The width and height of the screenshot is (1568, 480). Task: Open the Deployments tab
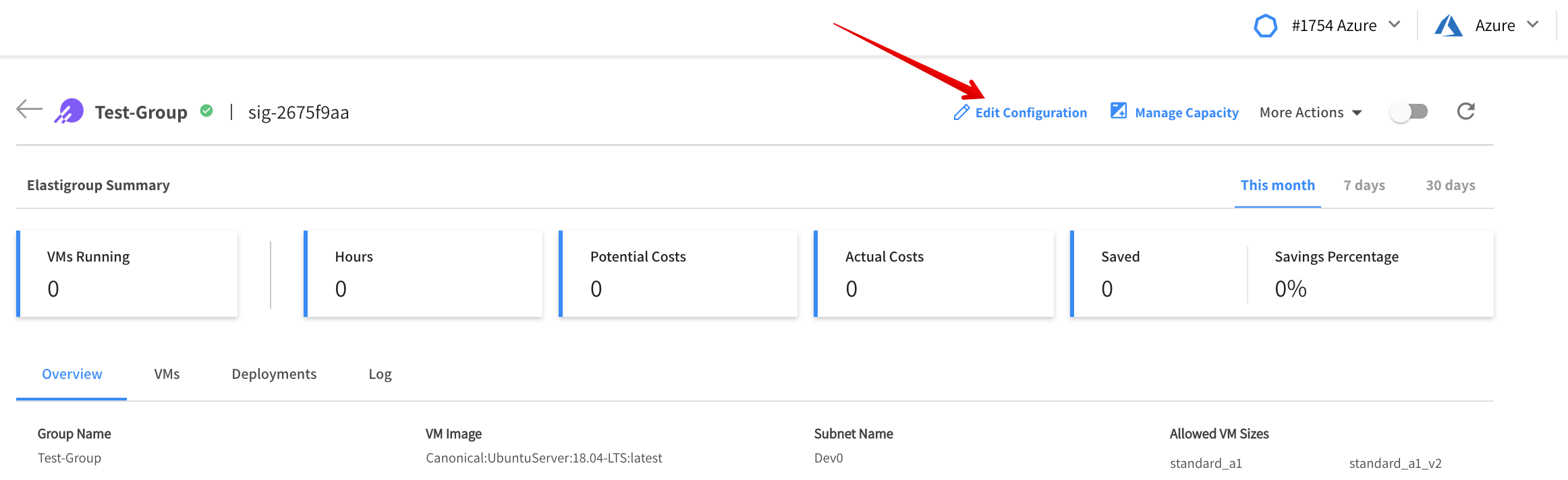click(274, 374)
